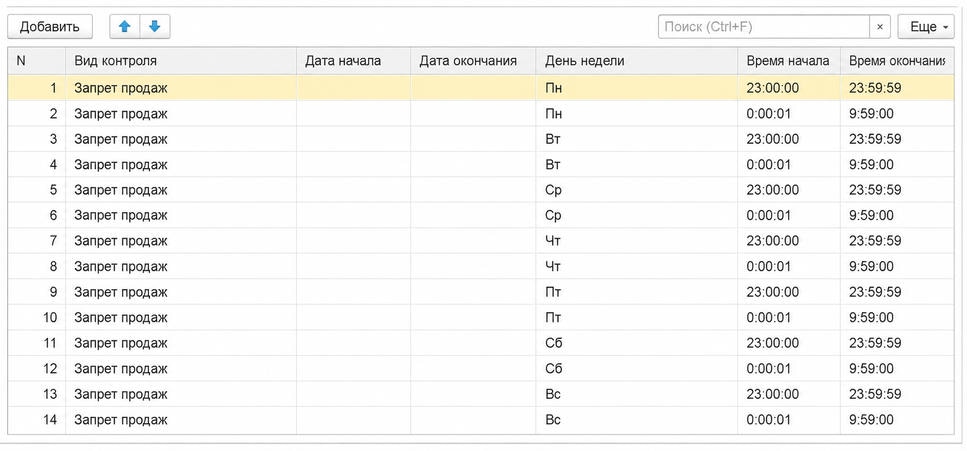Click start time 0:00:01 in row 2
967x451 pixels.
pyautogui.click(x=789, y=114)
